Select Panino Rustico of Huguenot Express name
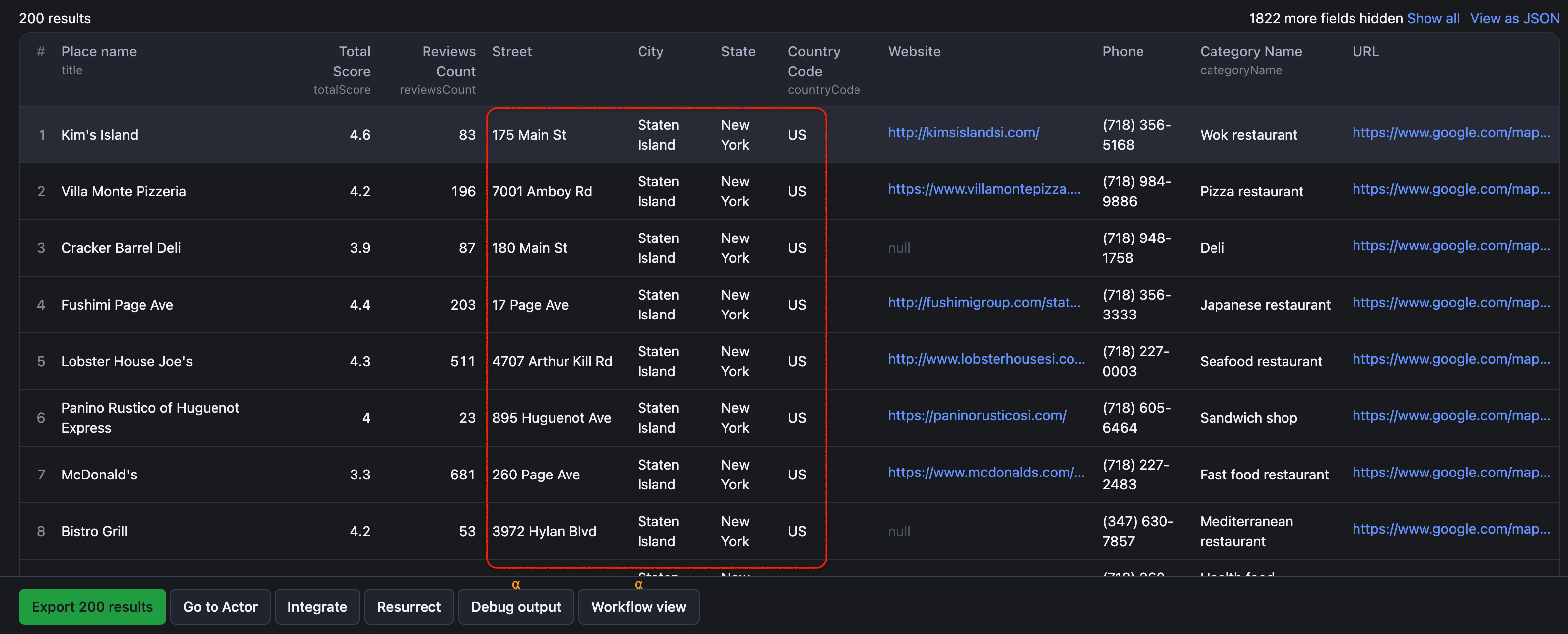The height and width of the screenshot is (634, 1568). pos(150,418)
